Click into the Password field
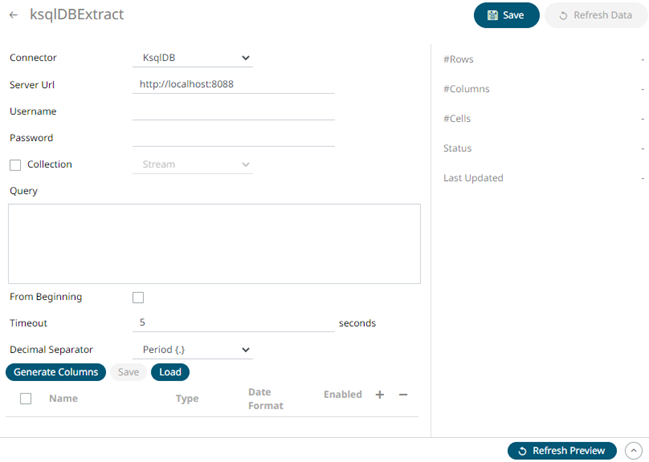The height and width of the screenshot is (462, 649). pos(233,137)
